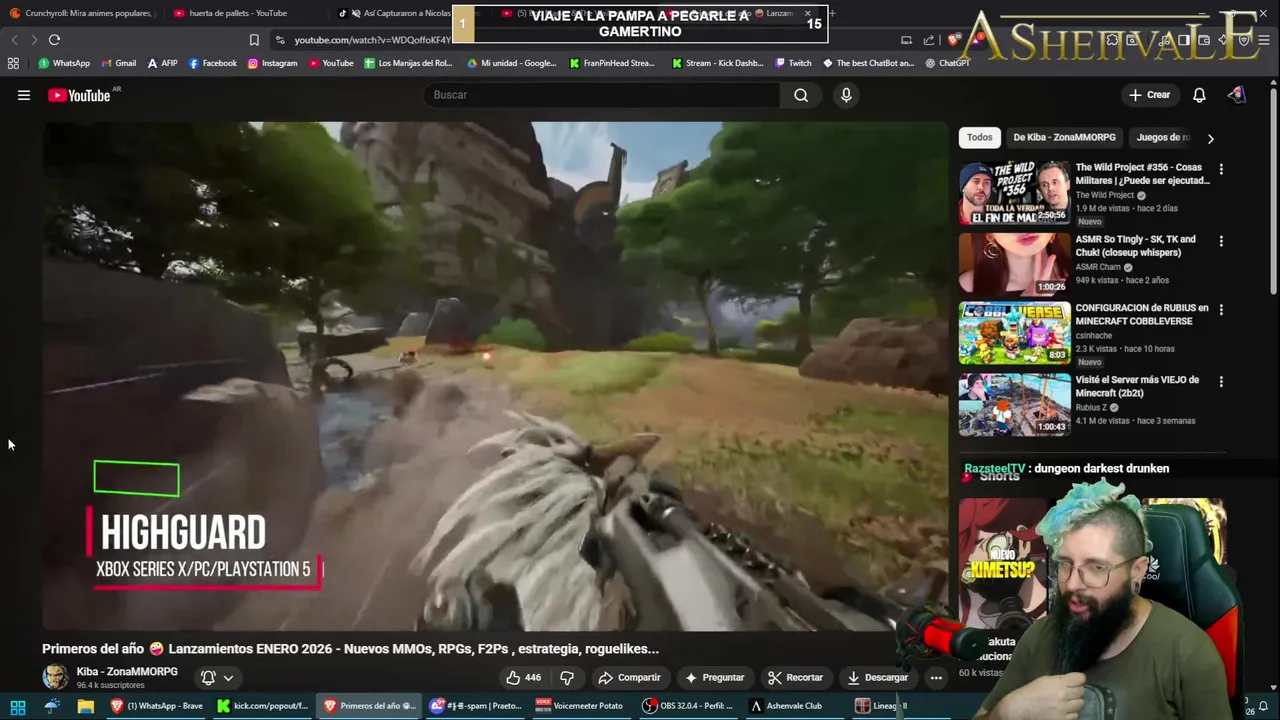
Task: Click the video player area
Action: 495,376
